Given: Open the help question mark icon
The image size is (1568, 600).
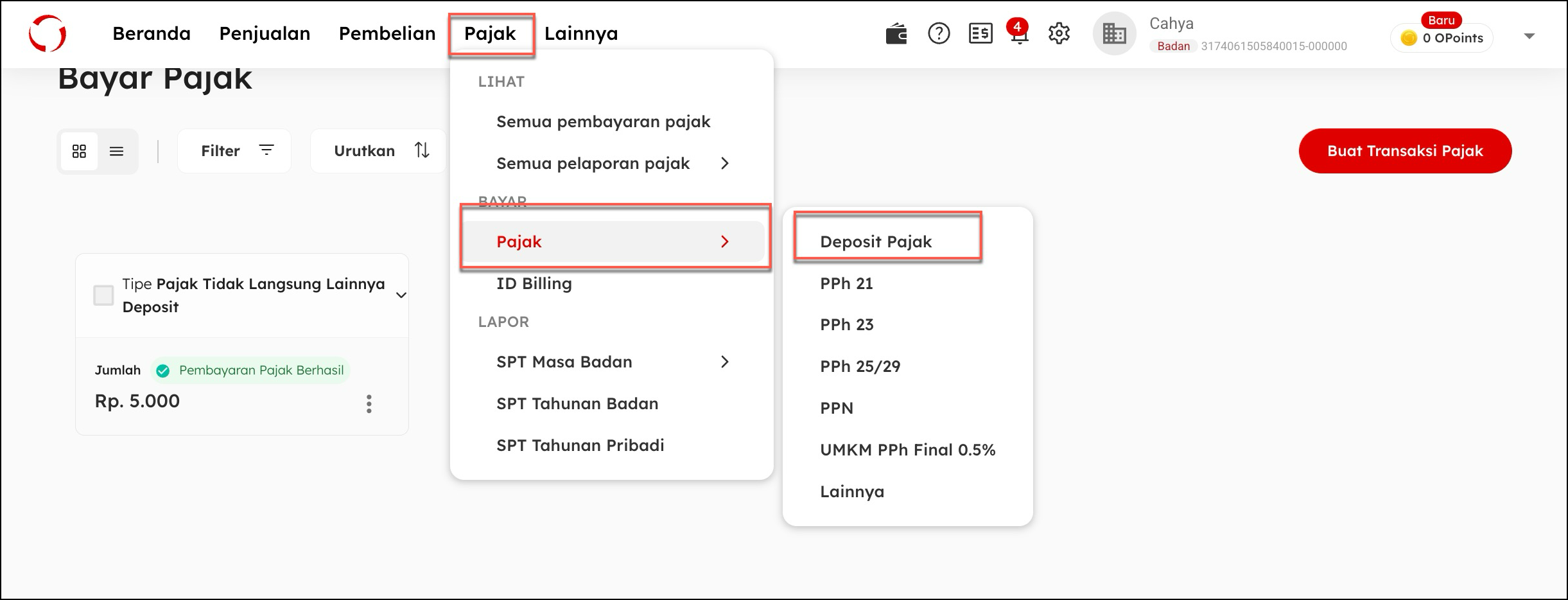Looking at the screenshot, I should click(x=939, y=33).
